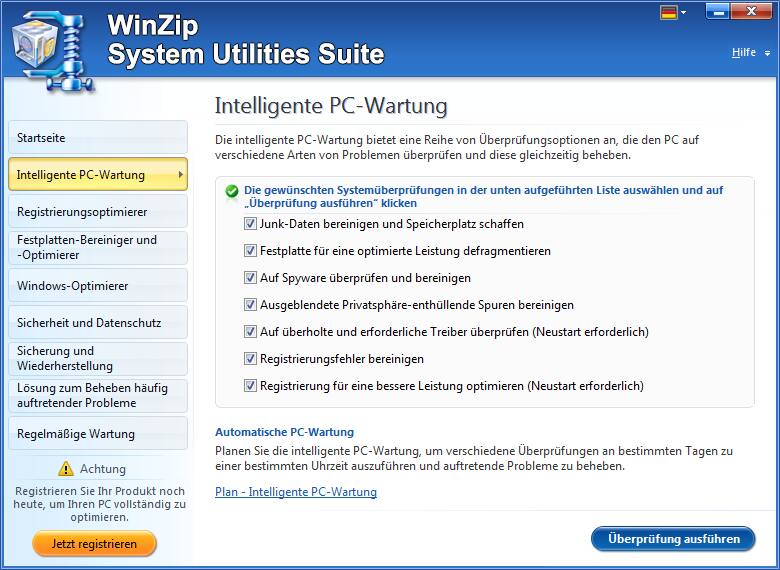Open the Plan - Intelligente PC-Wartung link
This screenshot has width=780, height=570.
point(296,492)
